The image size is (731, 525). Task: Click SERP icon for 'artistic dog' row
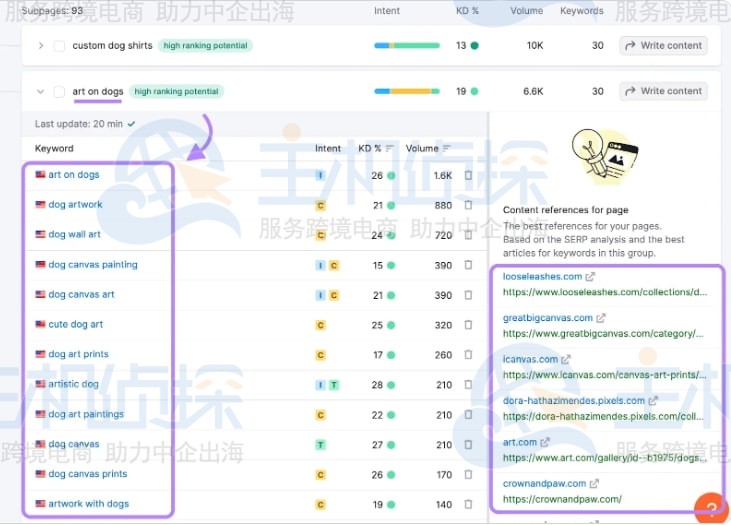(468, 385)
